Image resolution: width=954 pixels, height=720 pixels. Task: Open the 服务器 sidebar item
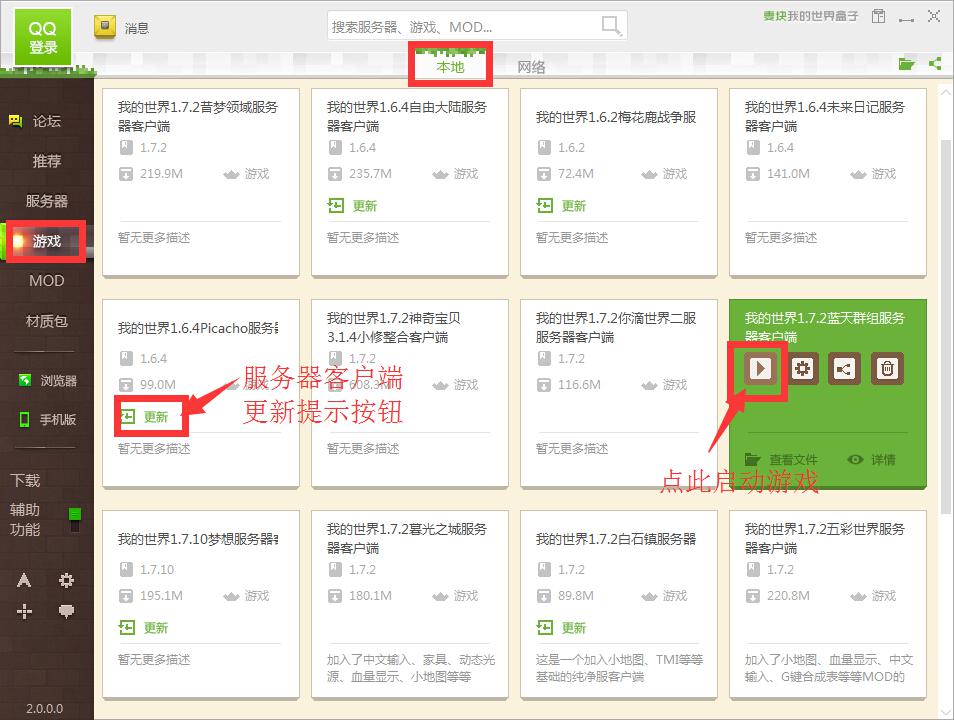click(47, 201)
